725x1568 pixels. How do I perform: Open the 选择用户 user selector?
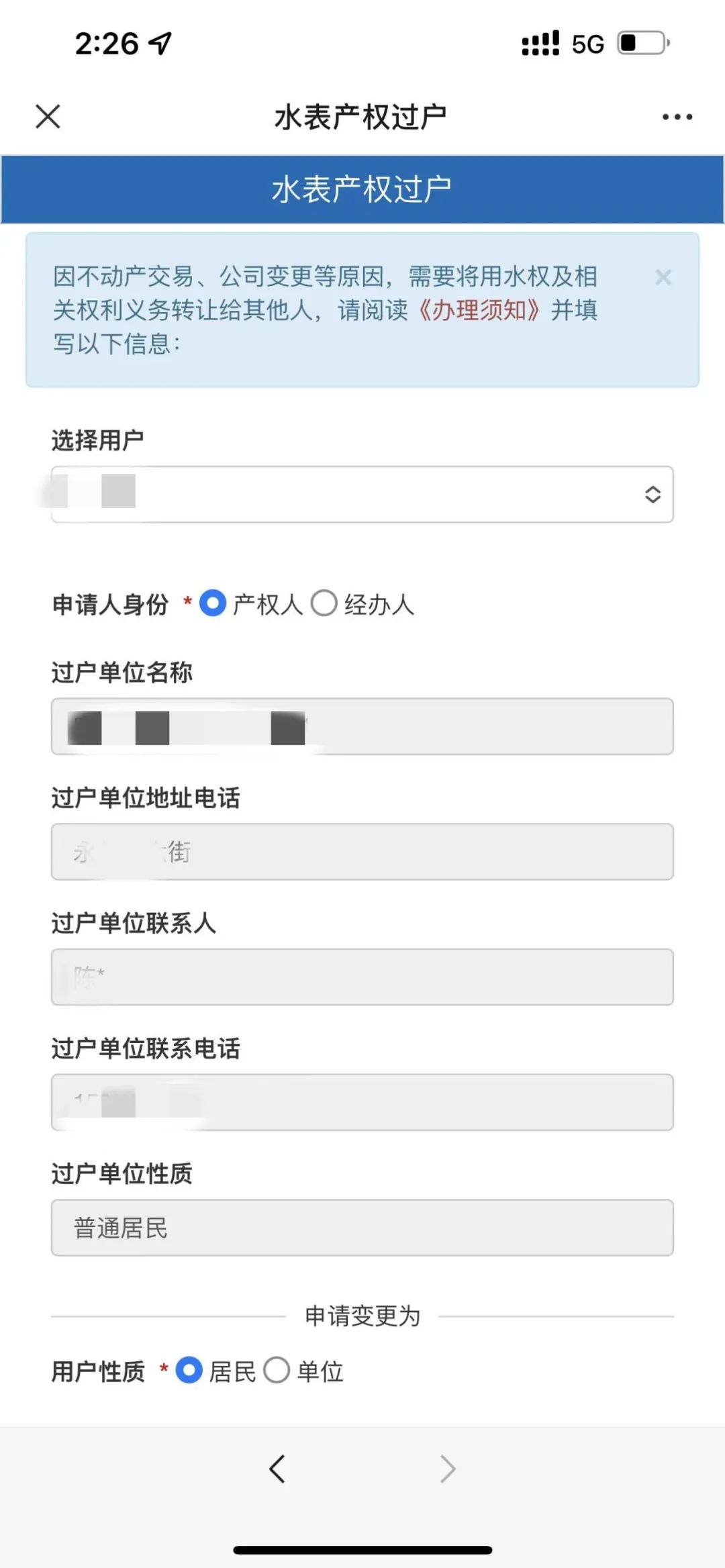[362, 494]
